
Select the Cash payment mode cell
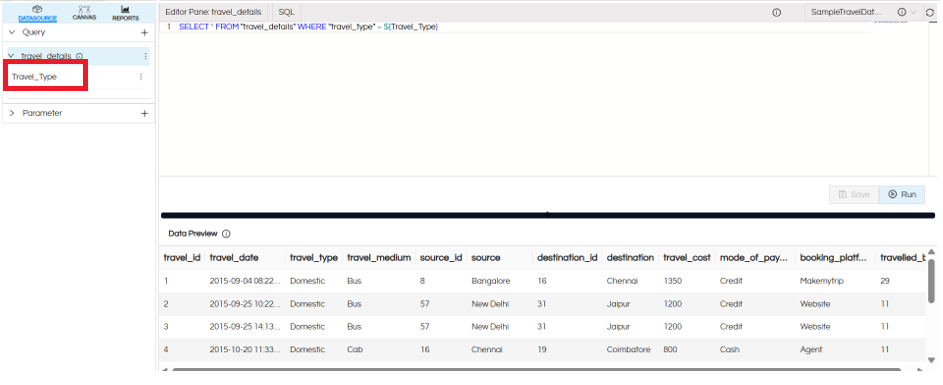[730, 350]
